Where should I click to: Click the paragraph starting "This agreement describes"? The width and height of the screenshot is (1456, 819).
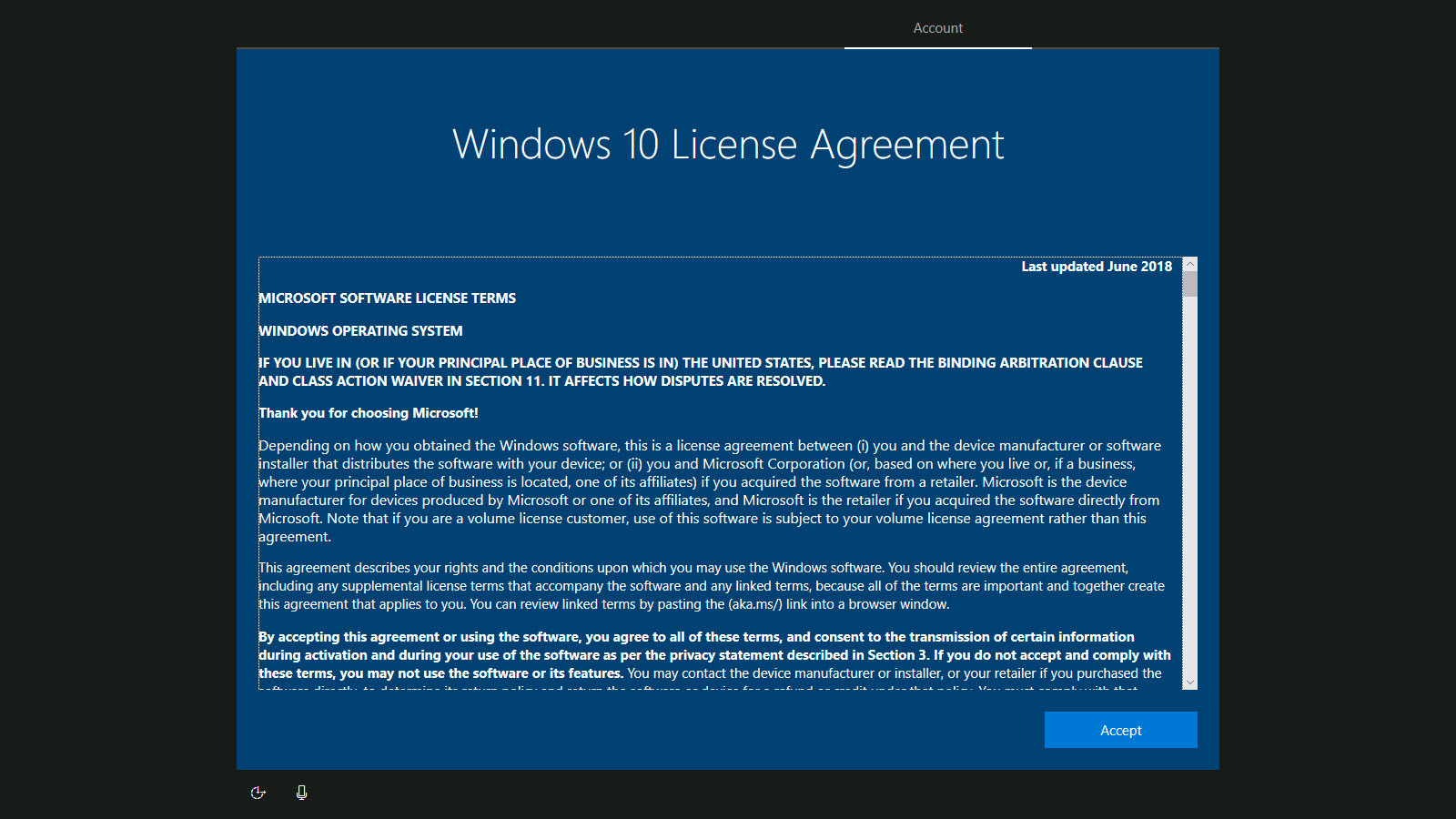(710, 586)
